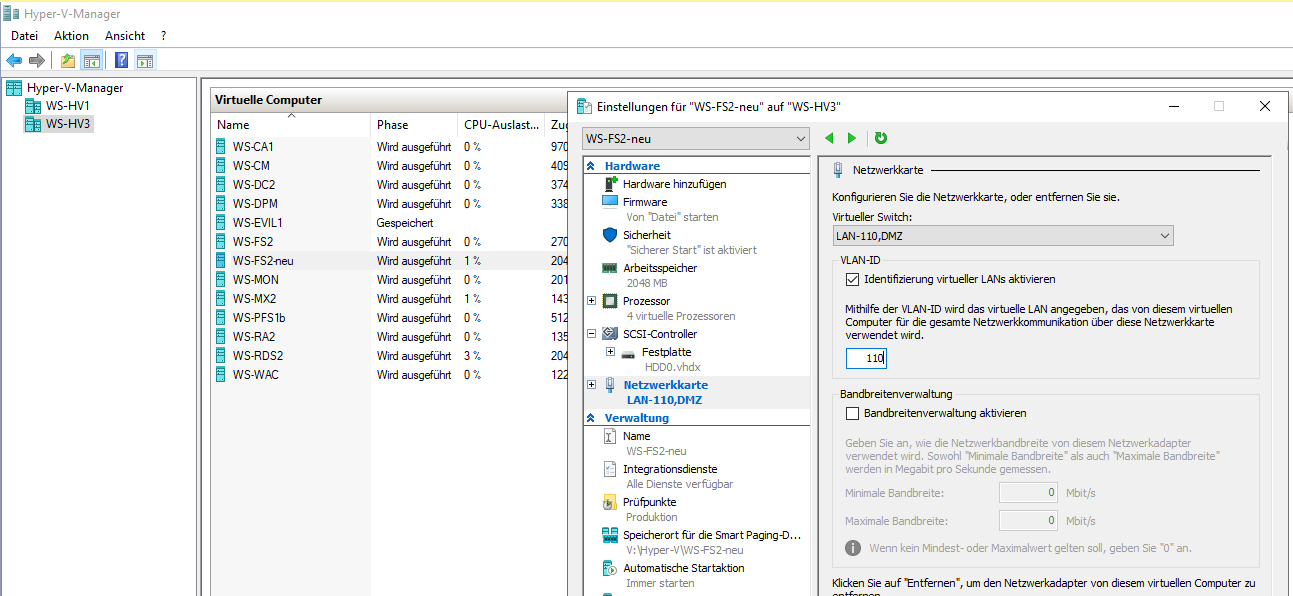Expand the Festplatte tree node

click(x=611, y=352)
